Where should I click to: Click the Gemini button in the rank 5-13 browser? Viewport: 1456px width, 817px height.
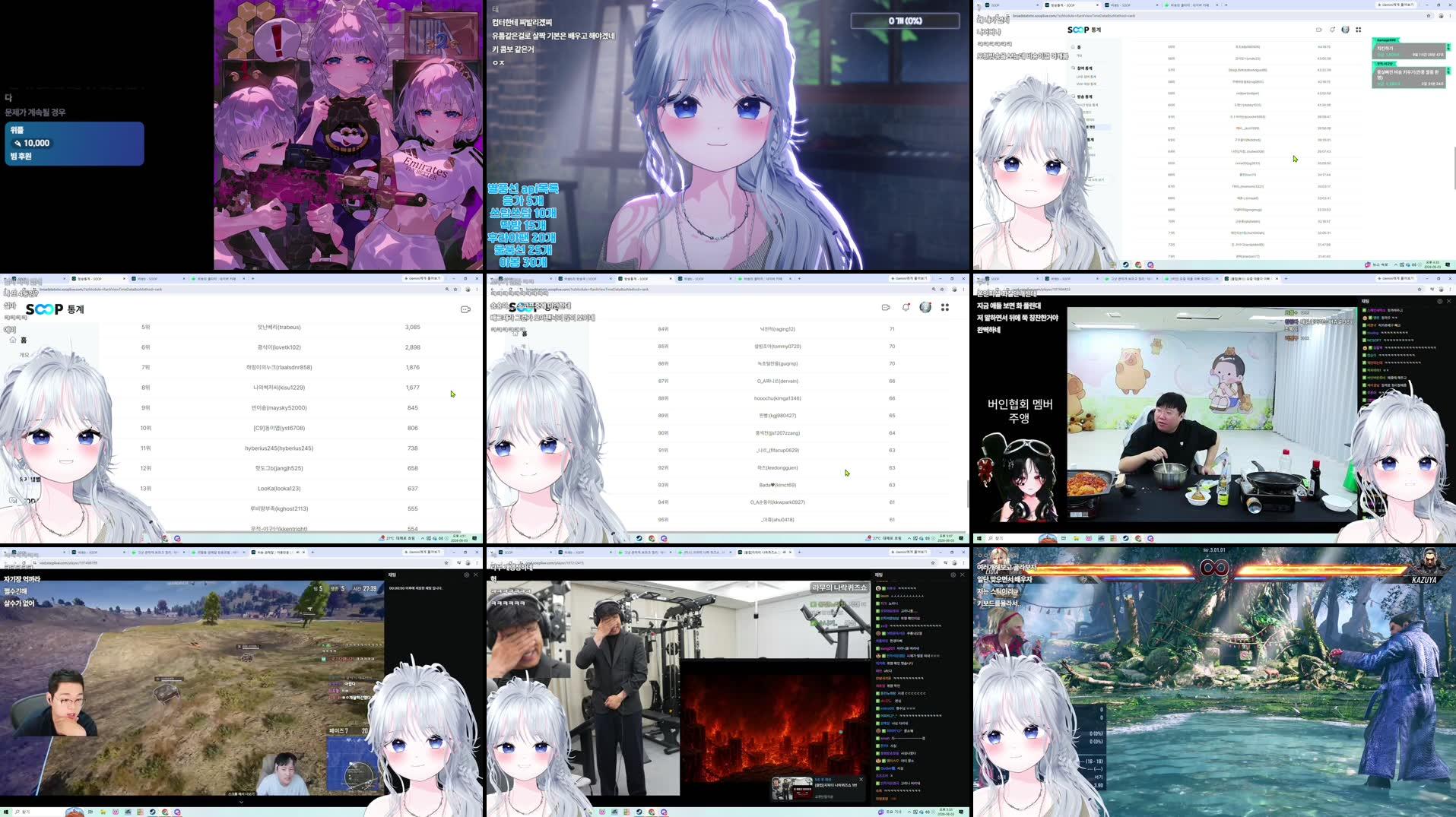[424, 278]
